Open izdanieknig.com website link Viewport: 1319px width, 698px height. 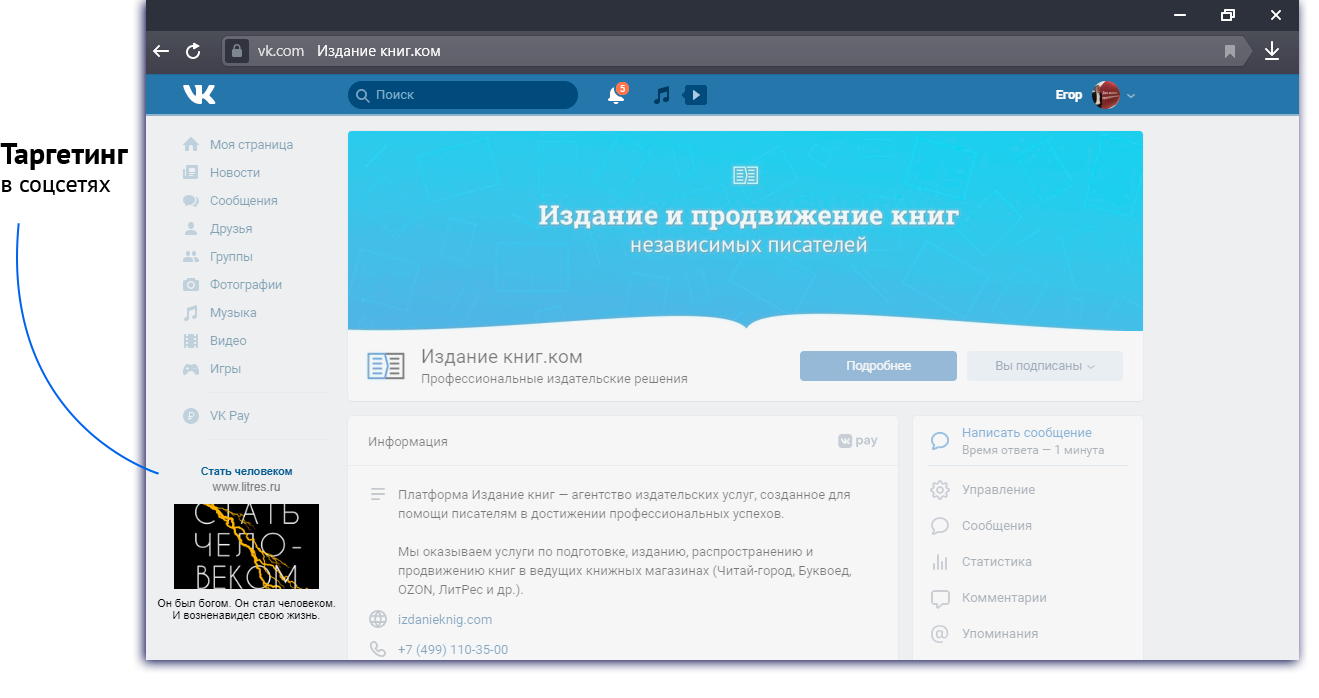pos(445,620)
